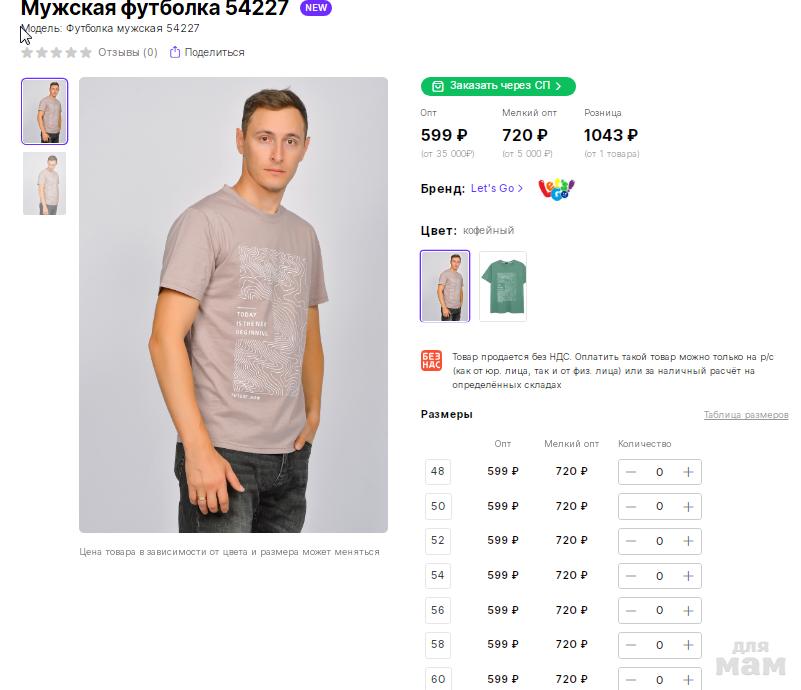Increase quantity for size 48
The height and width of the screenshot is (690, 801).
(x=688, y=472)
